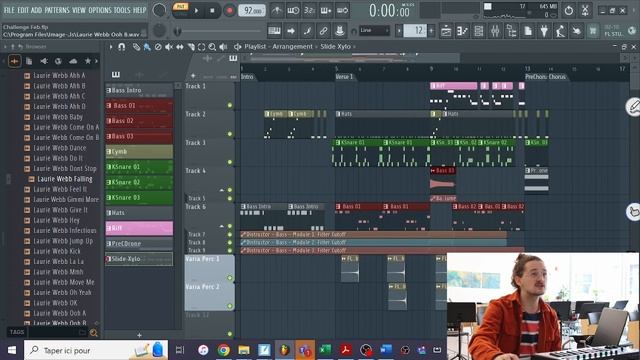
Task: Click the Intro timeline marker
Action: point(247,77)
